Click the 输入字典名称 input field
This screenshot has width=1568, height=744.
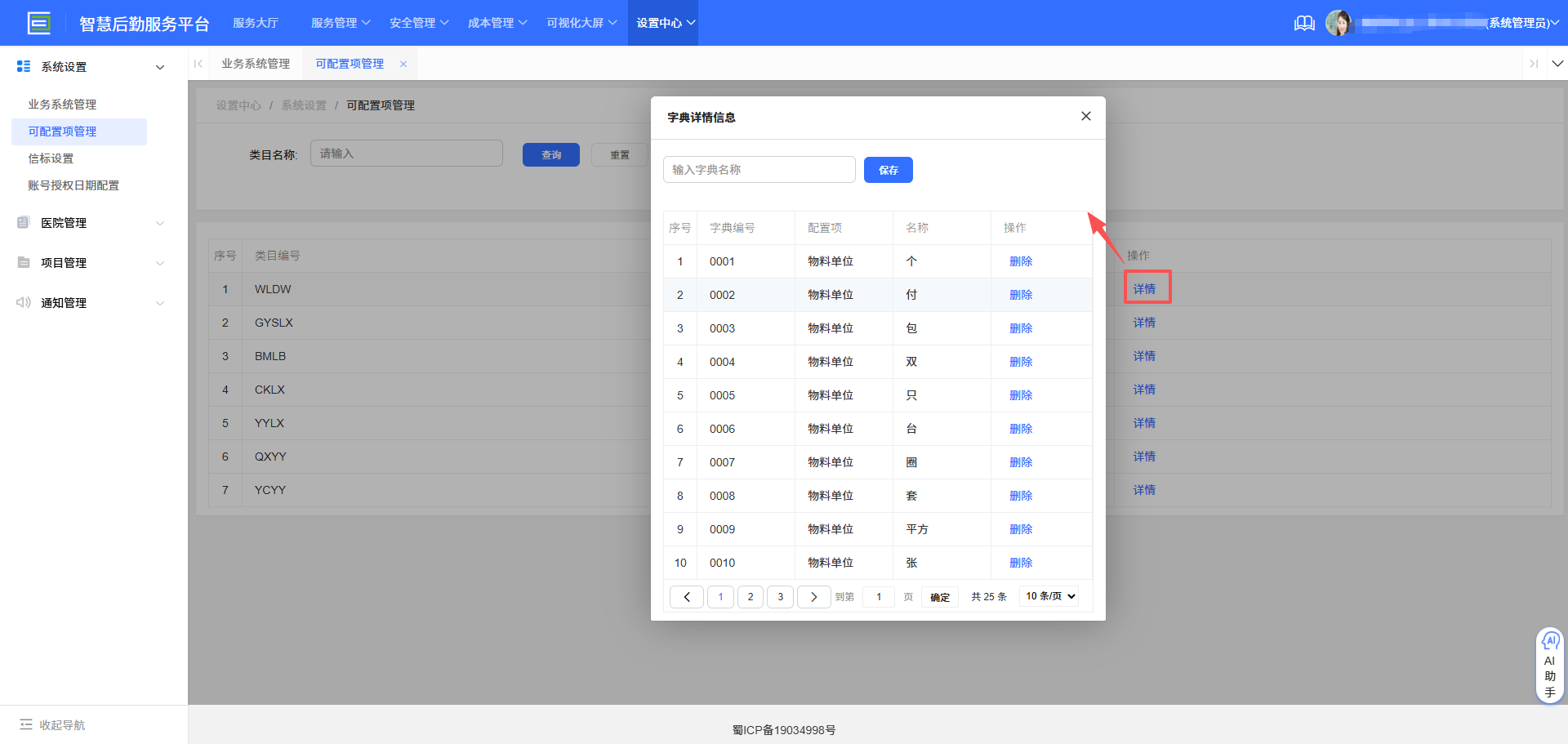(759, 169)
